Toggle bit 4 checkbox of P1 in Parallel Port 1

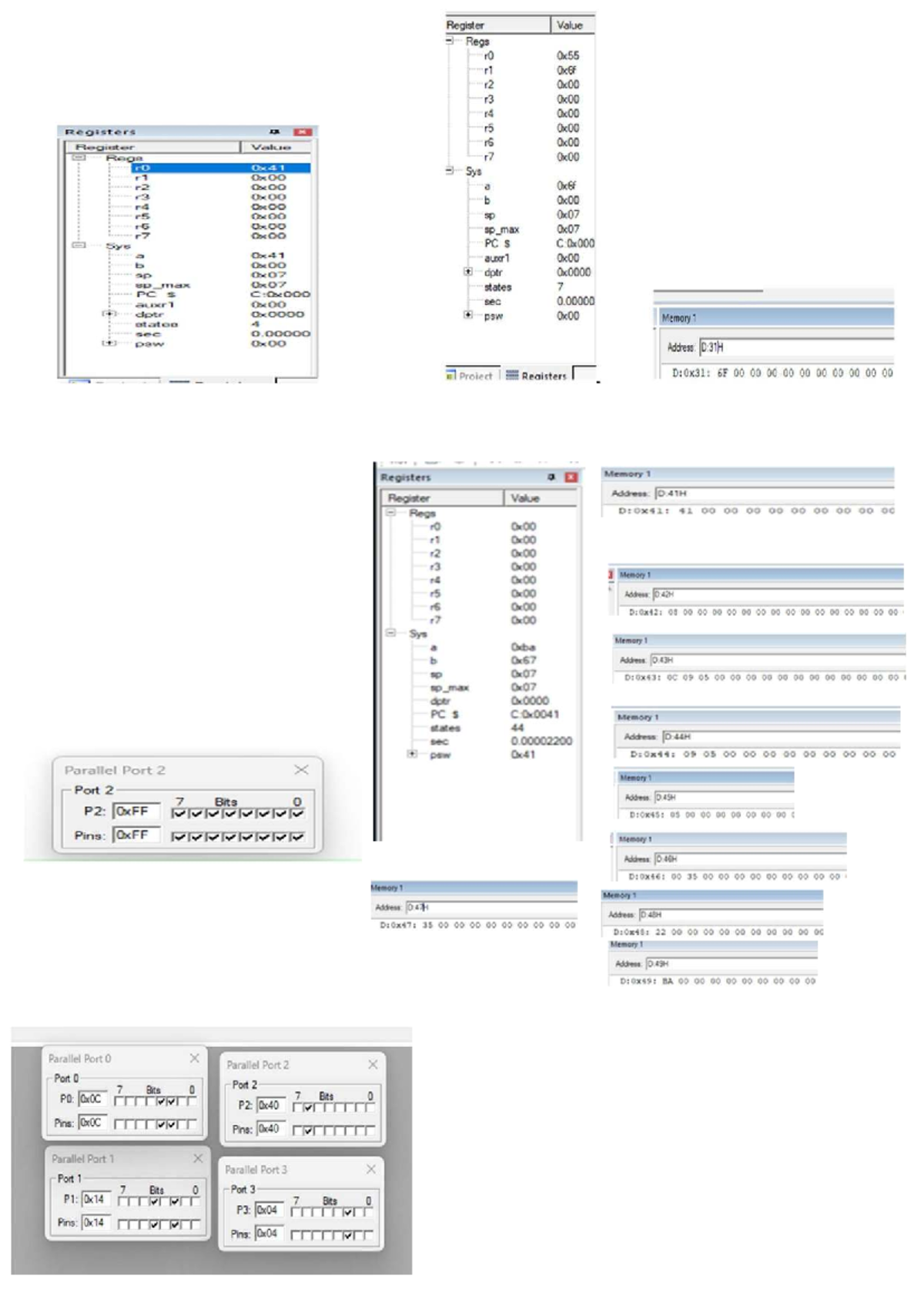pos(154,1201)
